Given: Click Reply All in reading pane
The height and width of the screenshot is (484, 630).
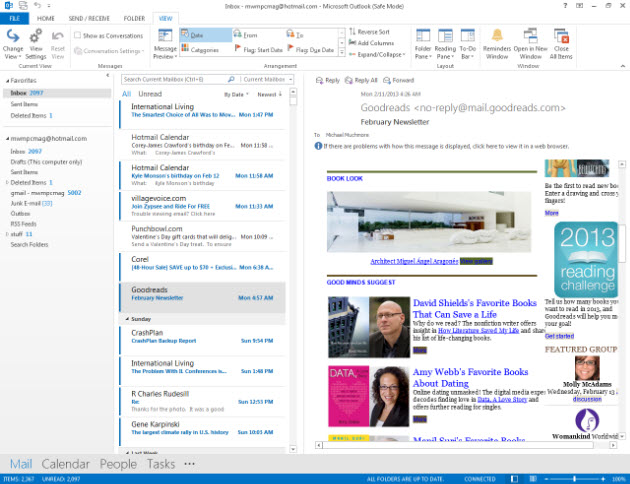Looking at the screenshot, I should [x=361, y=80].
